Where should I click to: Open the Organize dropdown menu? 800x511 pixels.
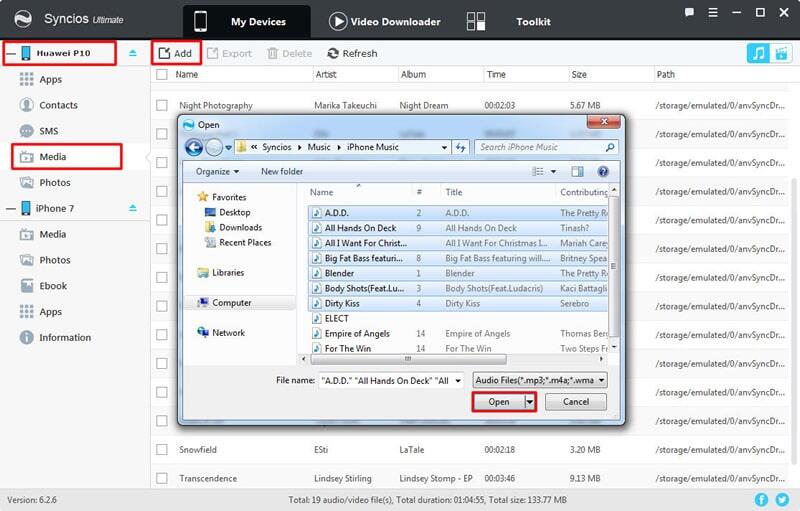coord(218,172)
